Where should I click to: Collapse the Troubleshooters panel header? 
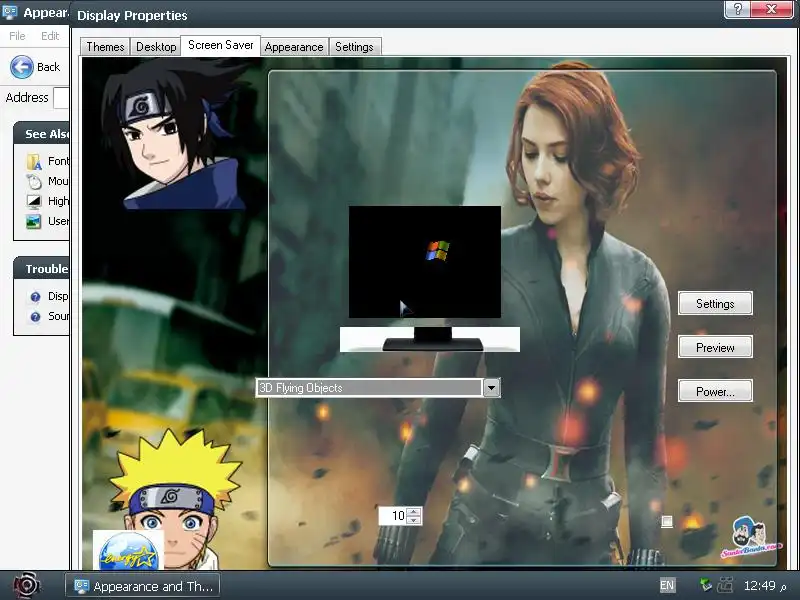(41, 269)
